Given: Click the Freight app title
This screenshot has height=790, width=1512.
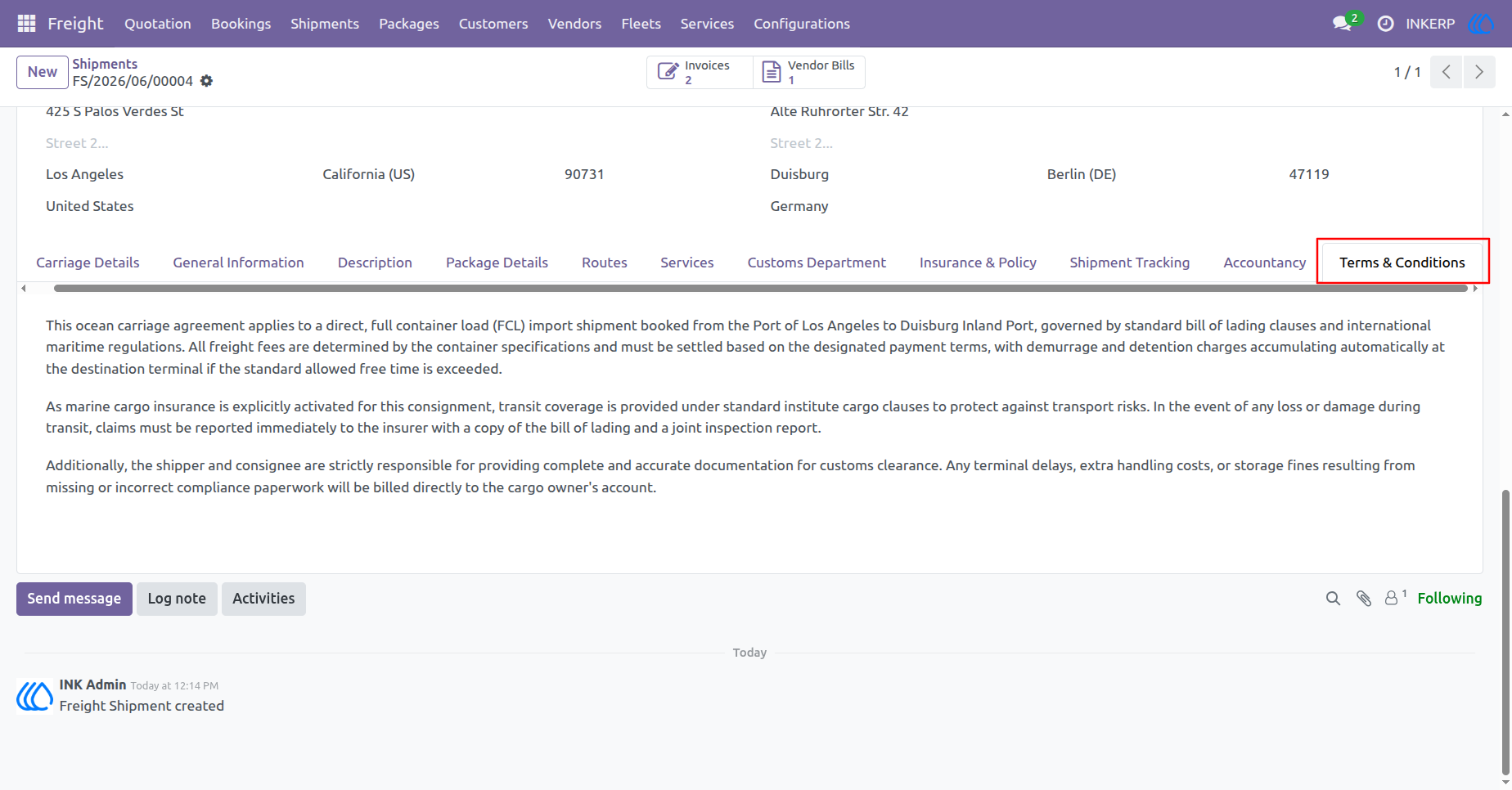Looking at the screenshot, I should point(75,24).
